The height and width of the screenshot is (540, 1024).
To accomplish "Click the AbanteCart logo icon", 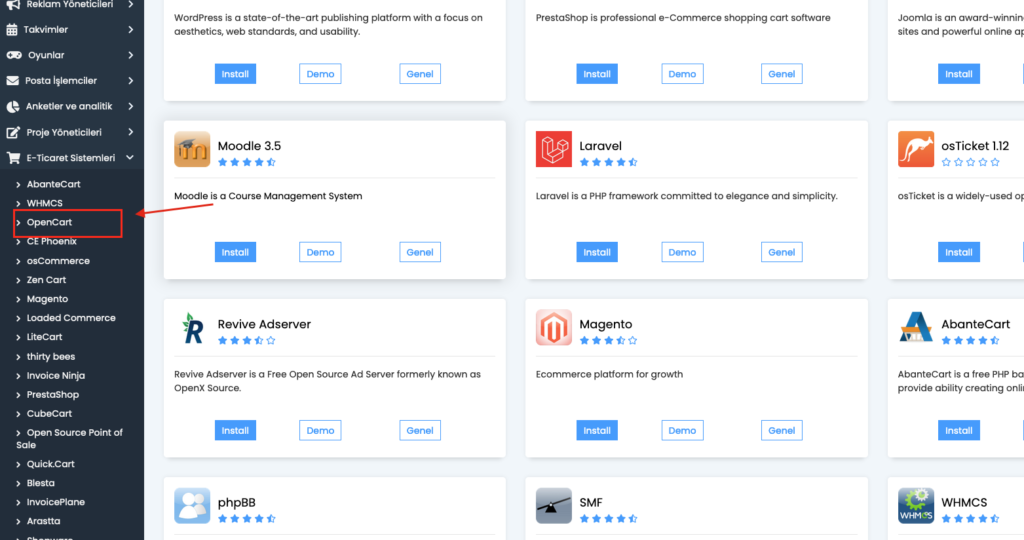I will pyautogui.click(x=916, y=327).
